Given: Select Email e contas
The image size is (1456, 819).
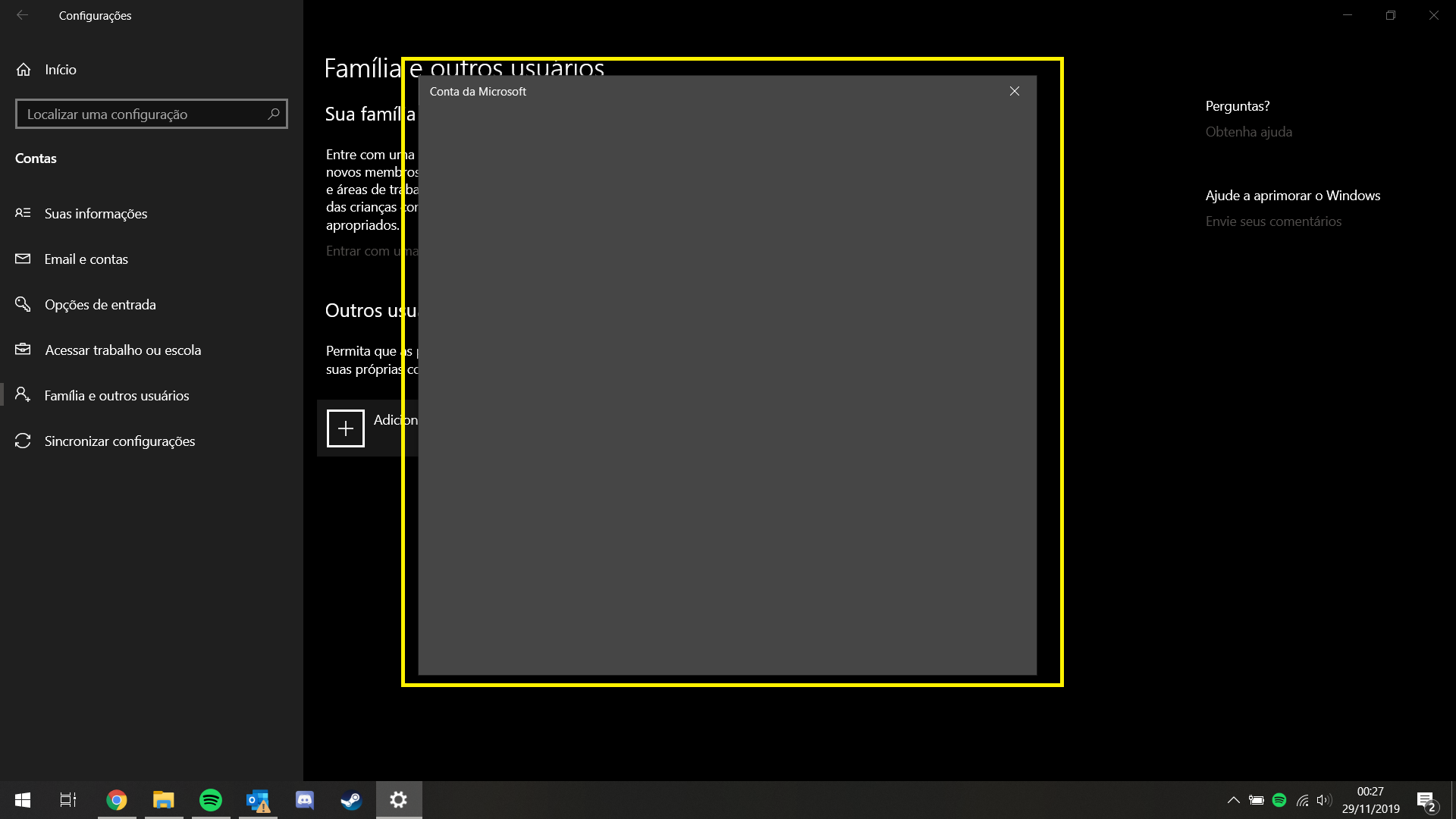Looking at the screenshot, I should (x=86, y=259).
